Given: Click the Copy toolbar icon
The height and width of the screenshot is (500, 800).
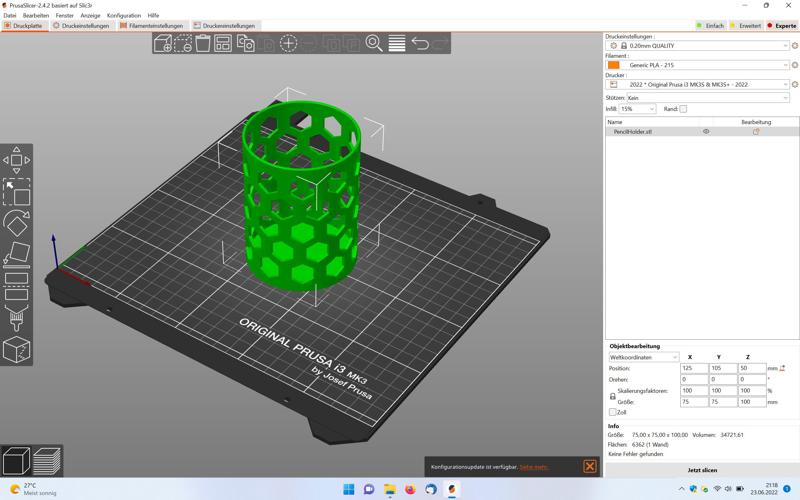Looking at the screenshot, I should coord(245,43).
